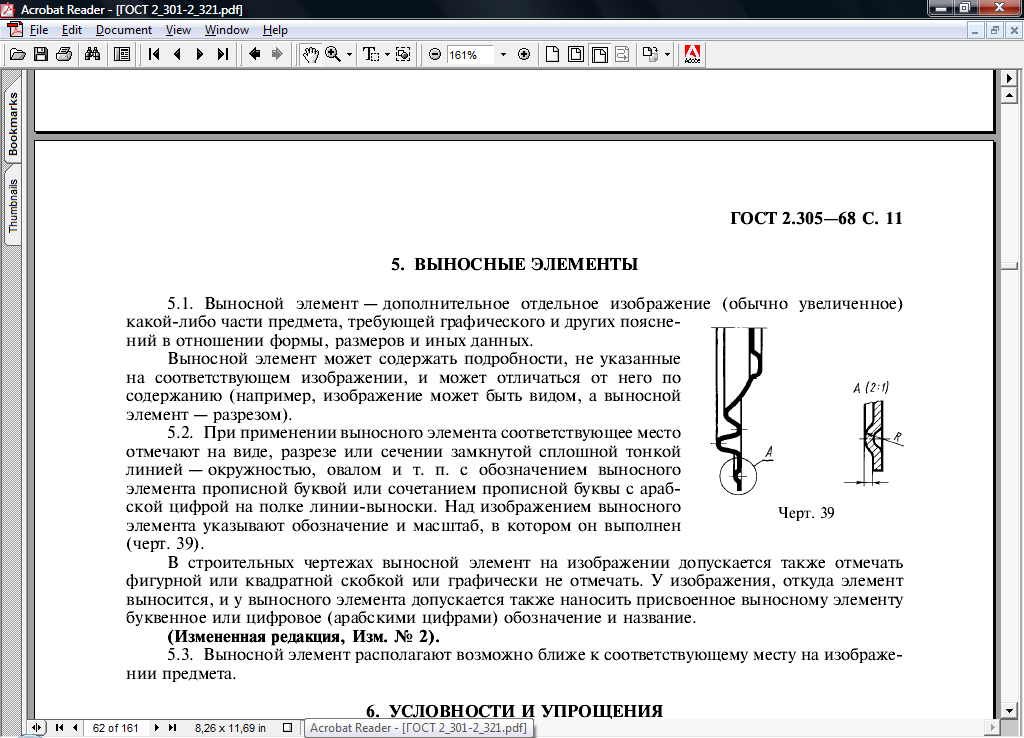The height and width of the screenshot is (738, 1024).
Task: Toggle the navigation pane toolbar icon
Action: coord(122,54)
